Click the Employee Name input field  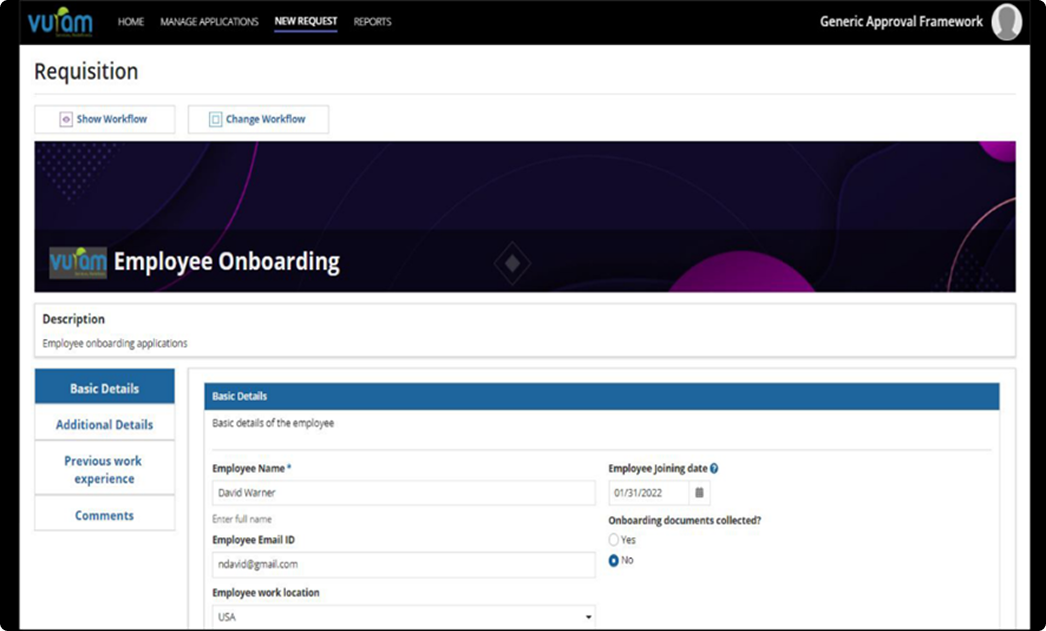pyautogui.click(x=403, y=493)
